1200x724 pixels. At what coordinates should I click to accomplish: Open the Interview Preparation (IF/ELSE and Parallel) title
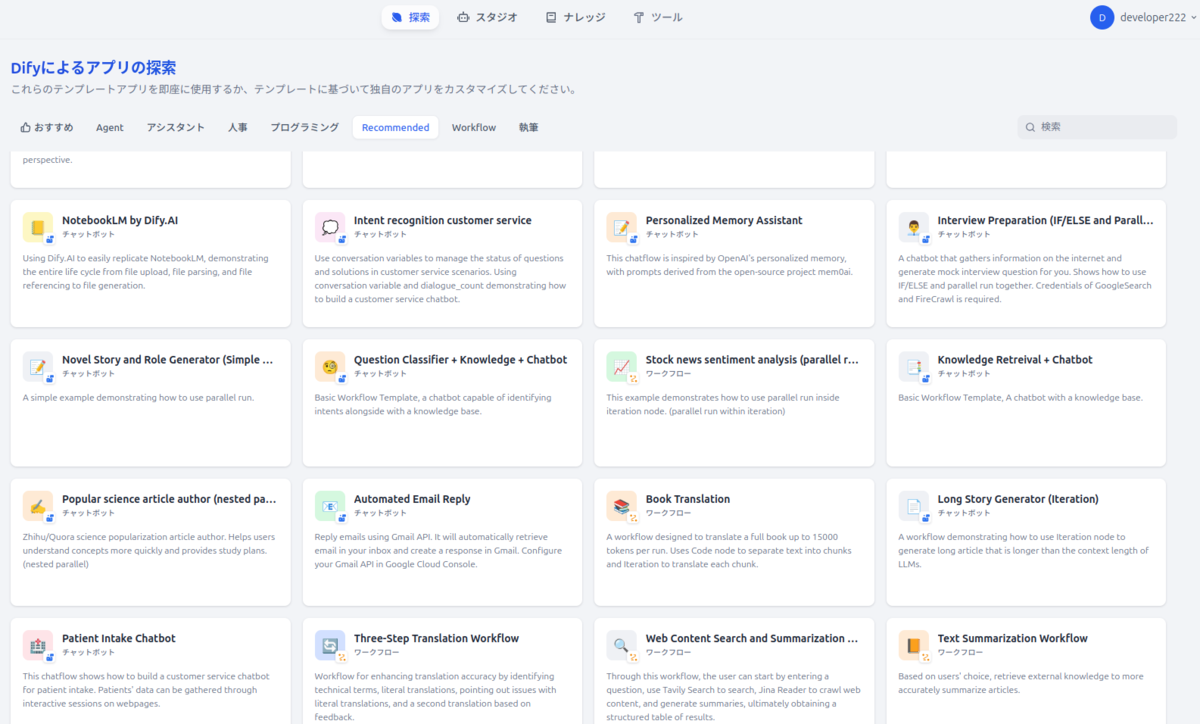coord(1045,220)
